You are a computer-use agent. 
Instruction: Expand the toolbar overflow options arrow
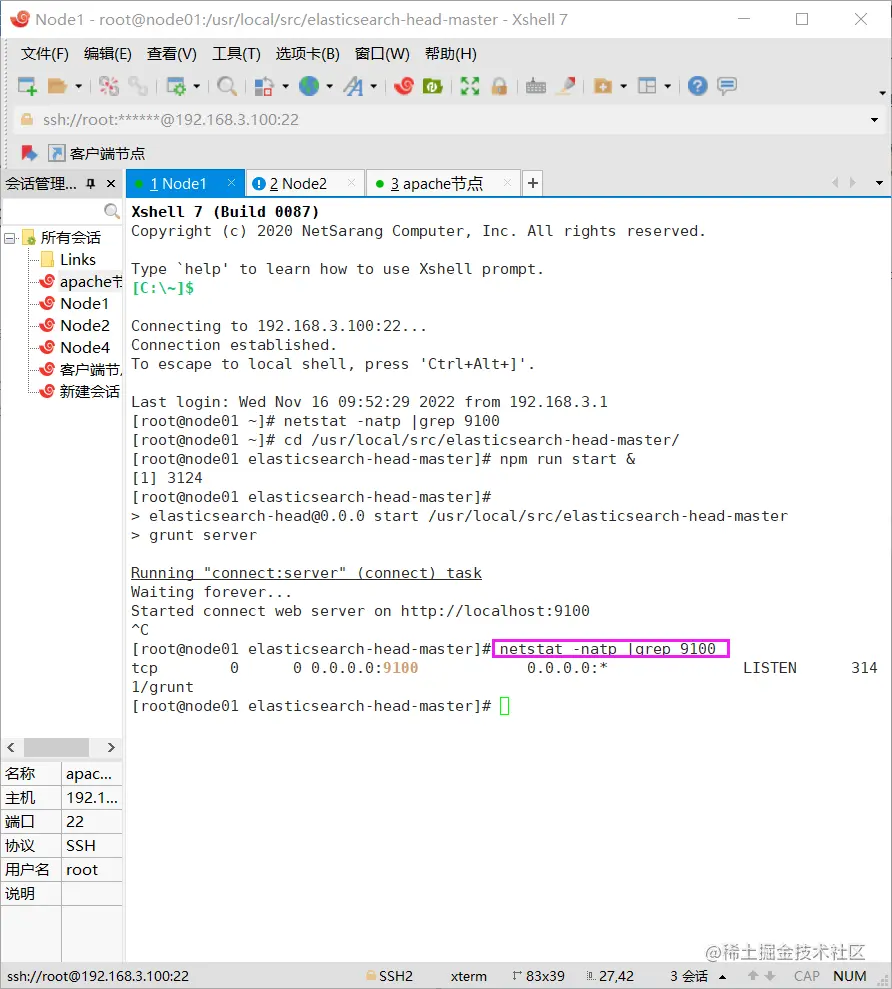pos(882,93)
